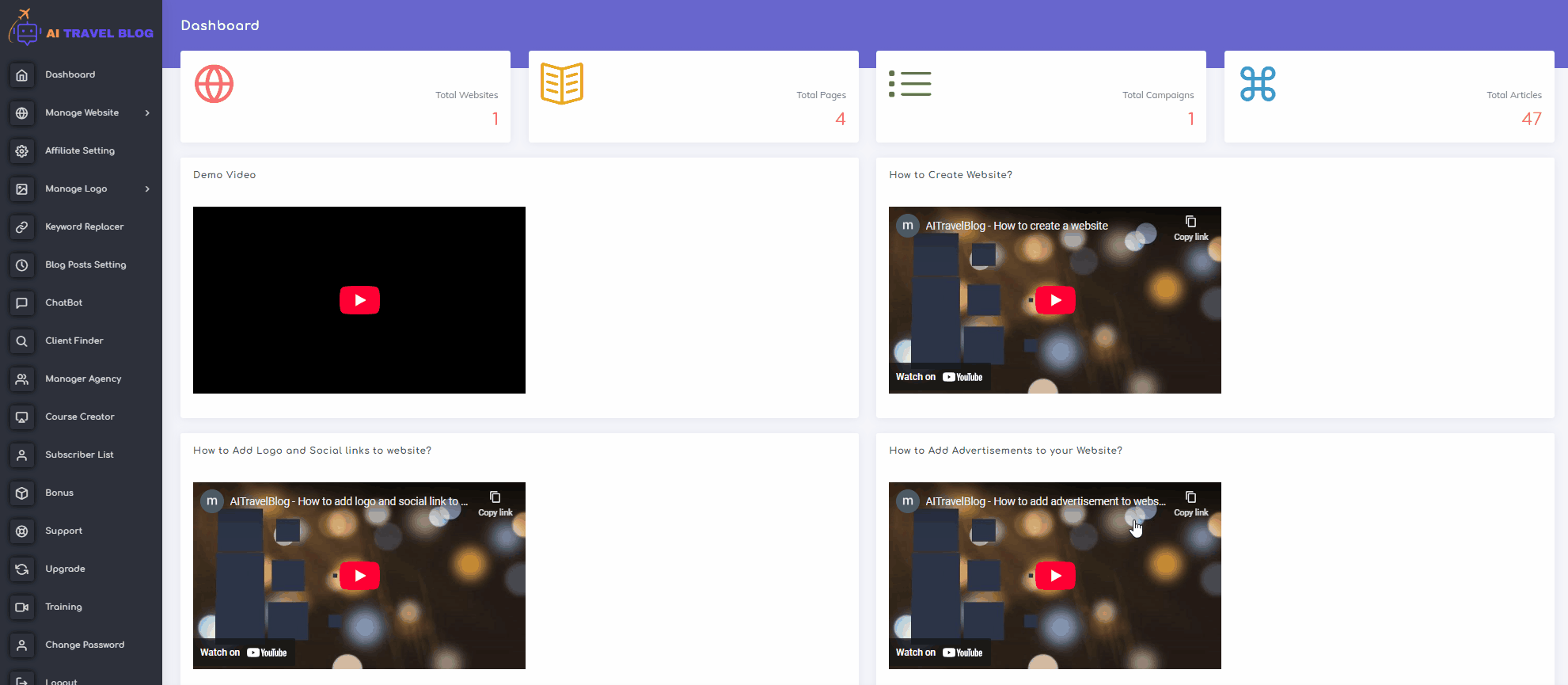The height and width of the screenshot is (685, 1568).
Task: Click the Subscriber List person icon
Action: [22, 455]
